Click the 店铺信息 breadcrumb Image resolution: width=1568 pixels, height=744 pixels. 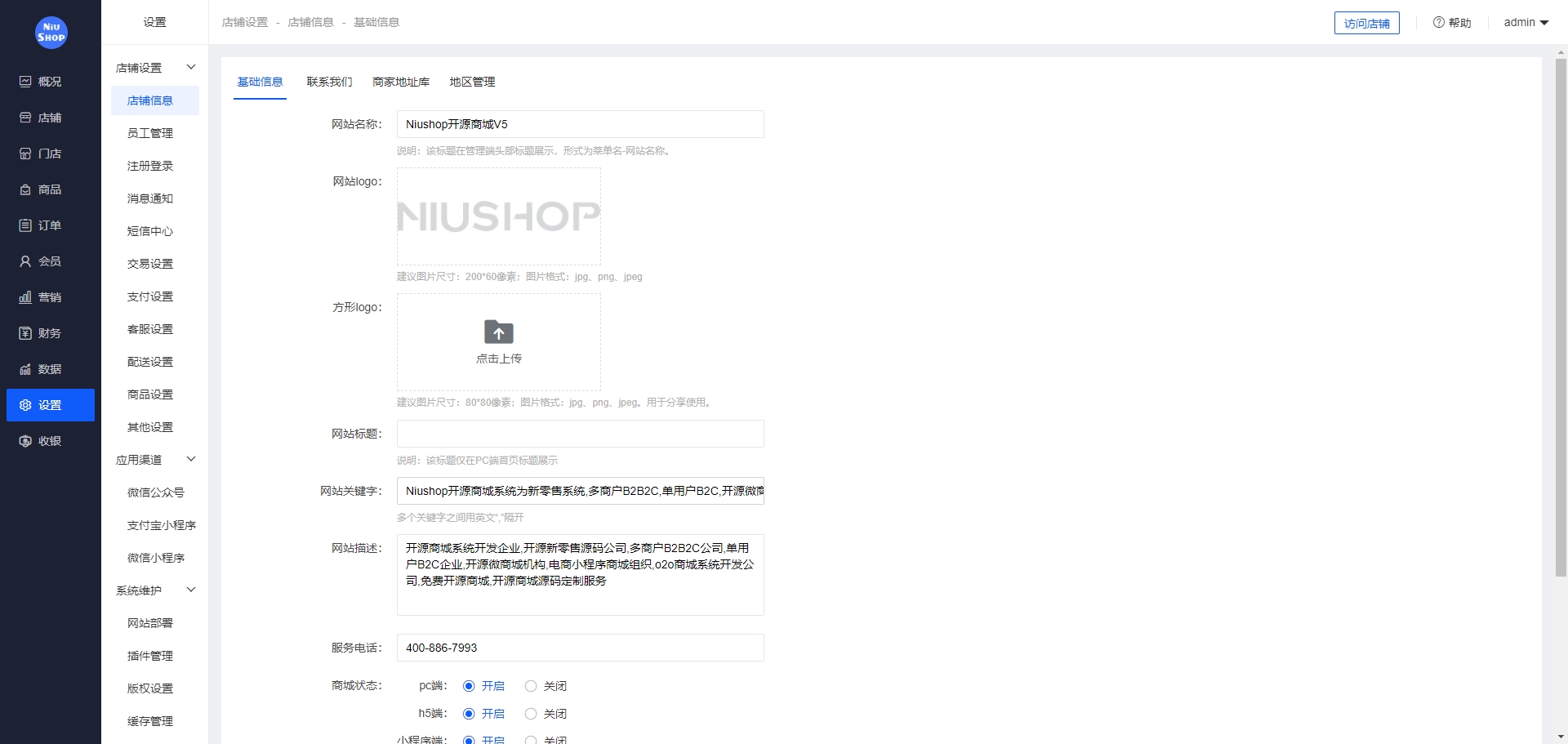pyautogui.click(x=310, y=22)
